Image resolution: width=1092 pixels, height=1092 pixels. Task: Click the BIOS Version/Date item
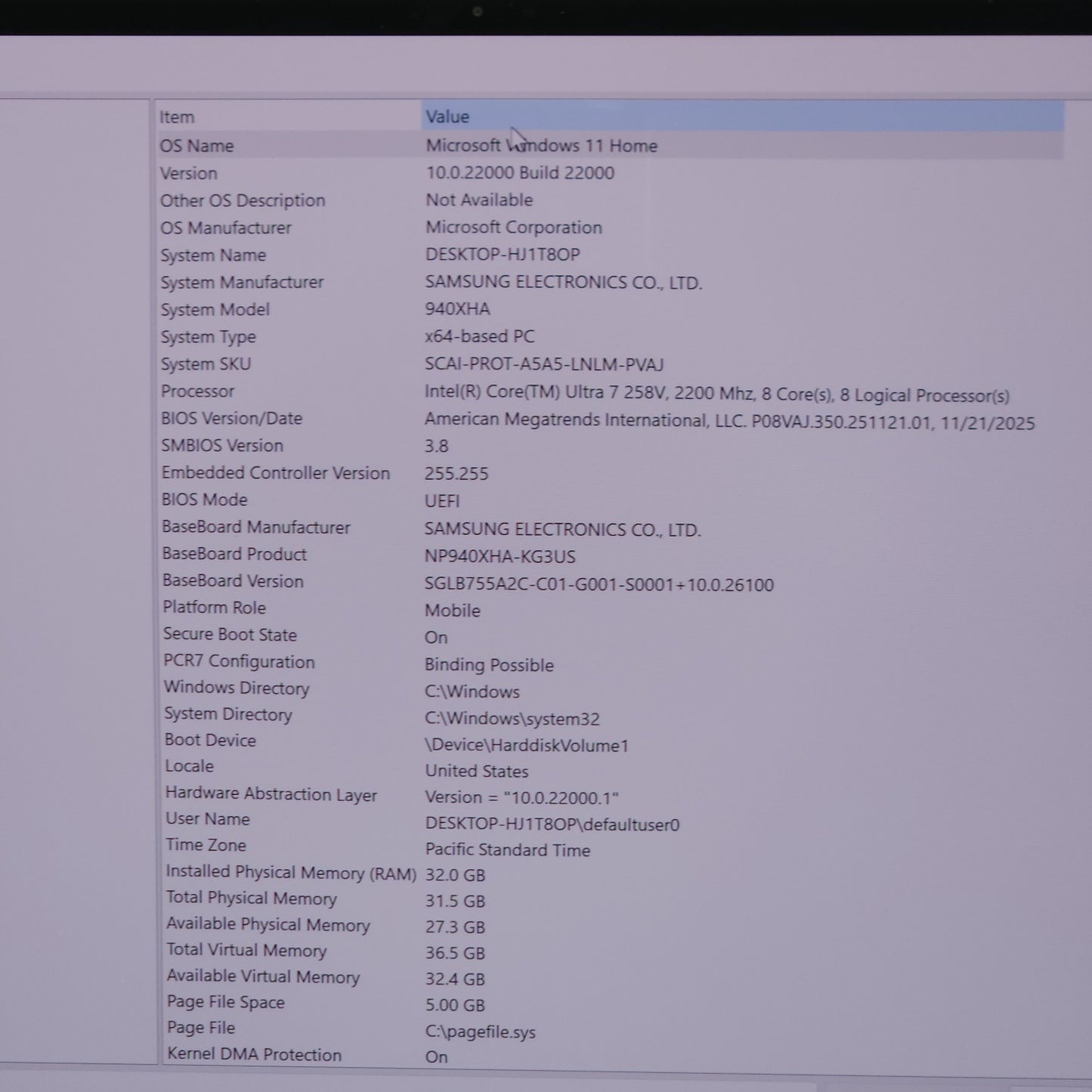[x=231, y=419]
